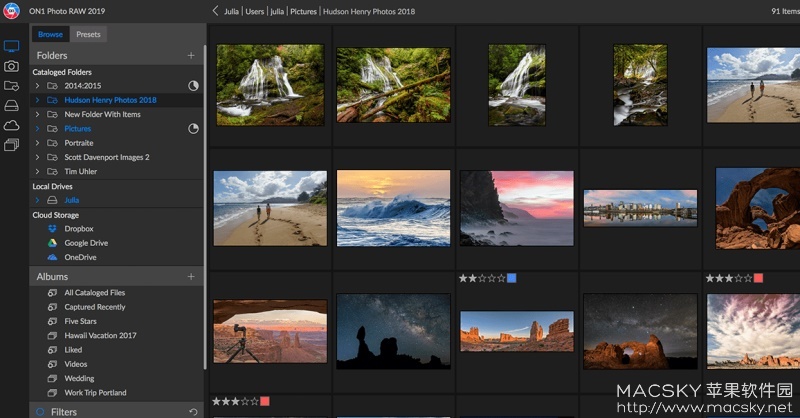Click album icon for Hawaii Vacation 2017
800x418 pixels.
(x=52, y=335)
